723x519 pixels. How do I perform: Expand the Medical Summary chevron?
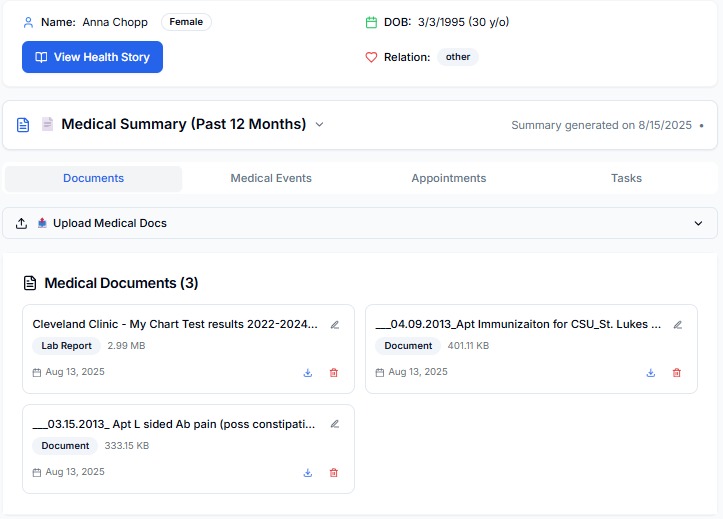(x=319, y=124)
